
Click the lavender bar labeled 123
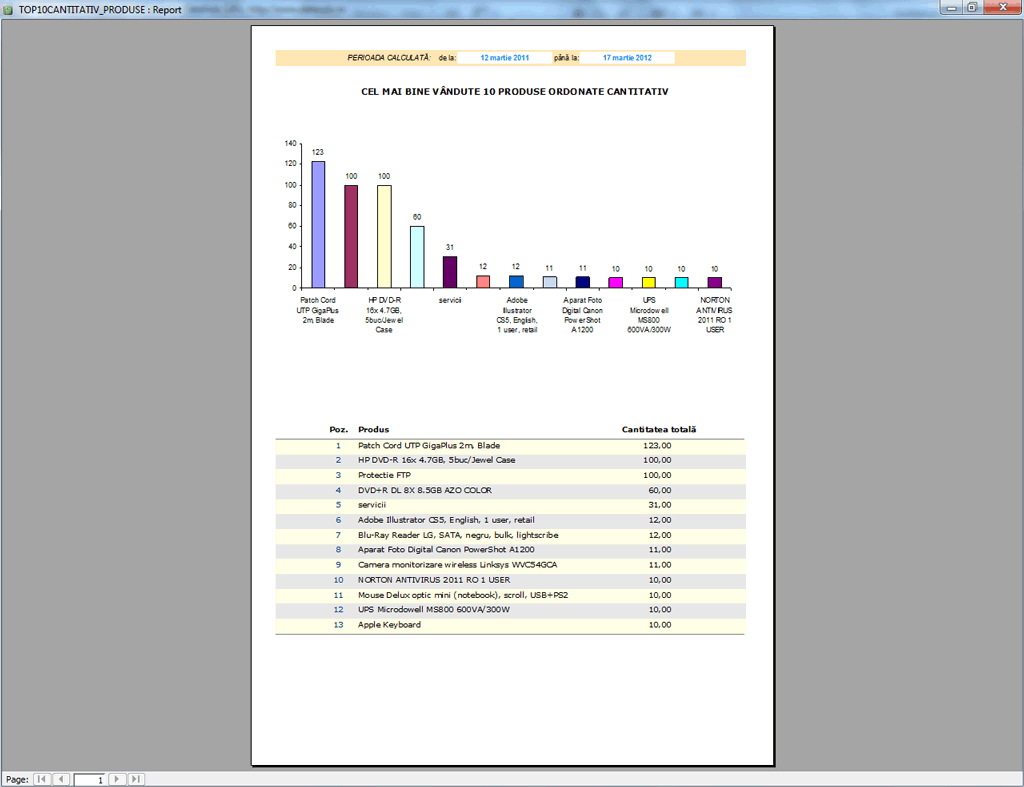318,225
